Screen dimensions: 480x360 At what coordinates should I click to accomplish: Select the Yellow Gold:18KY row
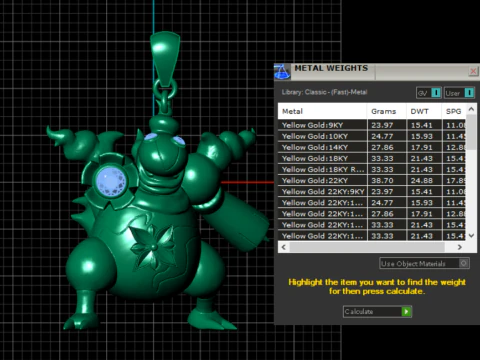[x=372, y=158]
